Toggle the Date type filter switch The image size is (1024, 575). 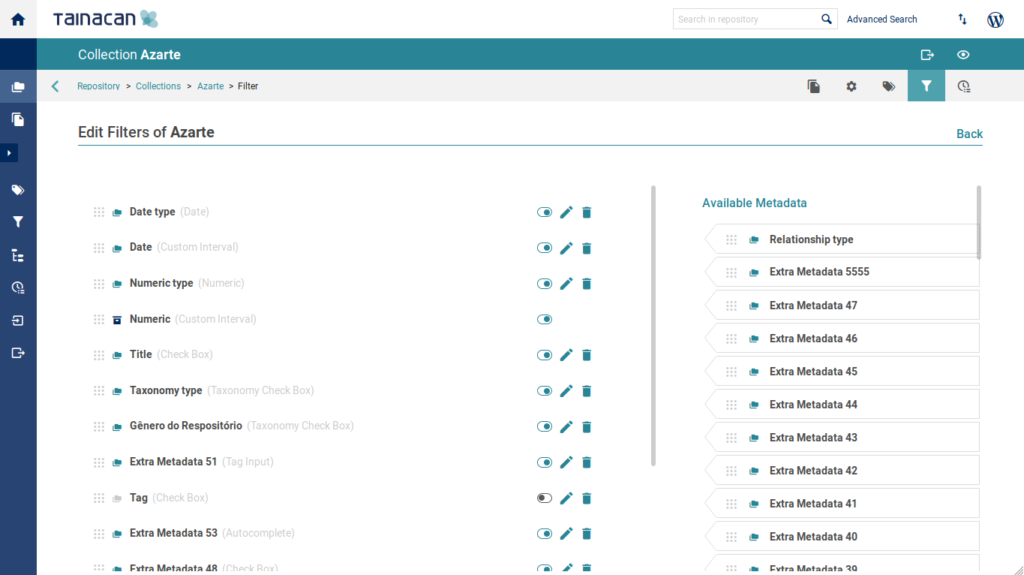544,212
